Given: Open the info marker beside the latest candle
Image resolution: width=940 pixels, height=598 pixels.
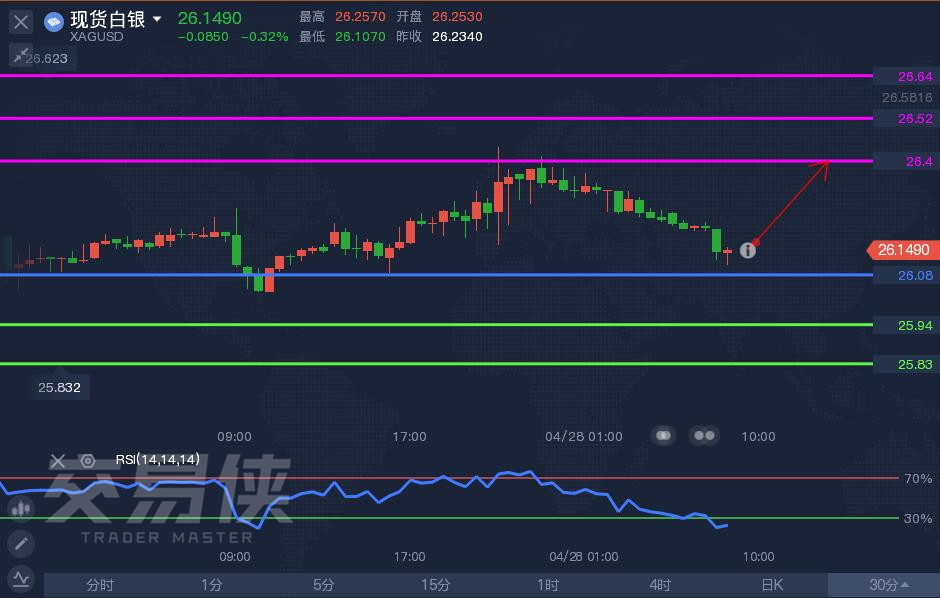Looking at the screenshot, I should point(748,250).
